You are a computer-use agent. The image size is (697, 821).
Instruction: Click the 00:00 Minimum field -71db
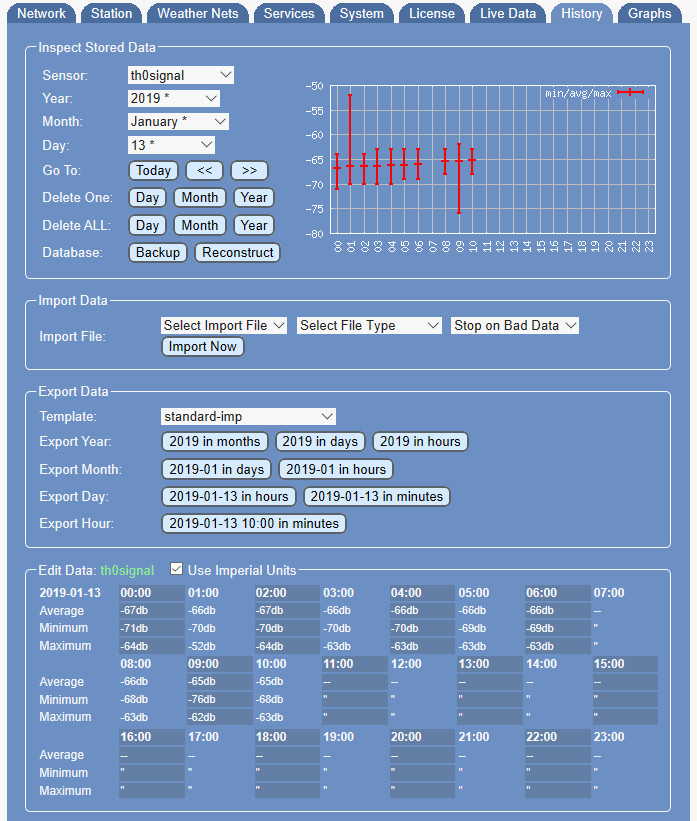(152, 628)
